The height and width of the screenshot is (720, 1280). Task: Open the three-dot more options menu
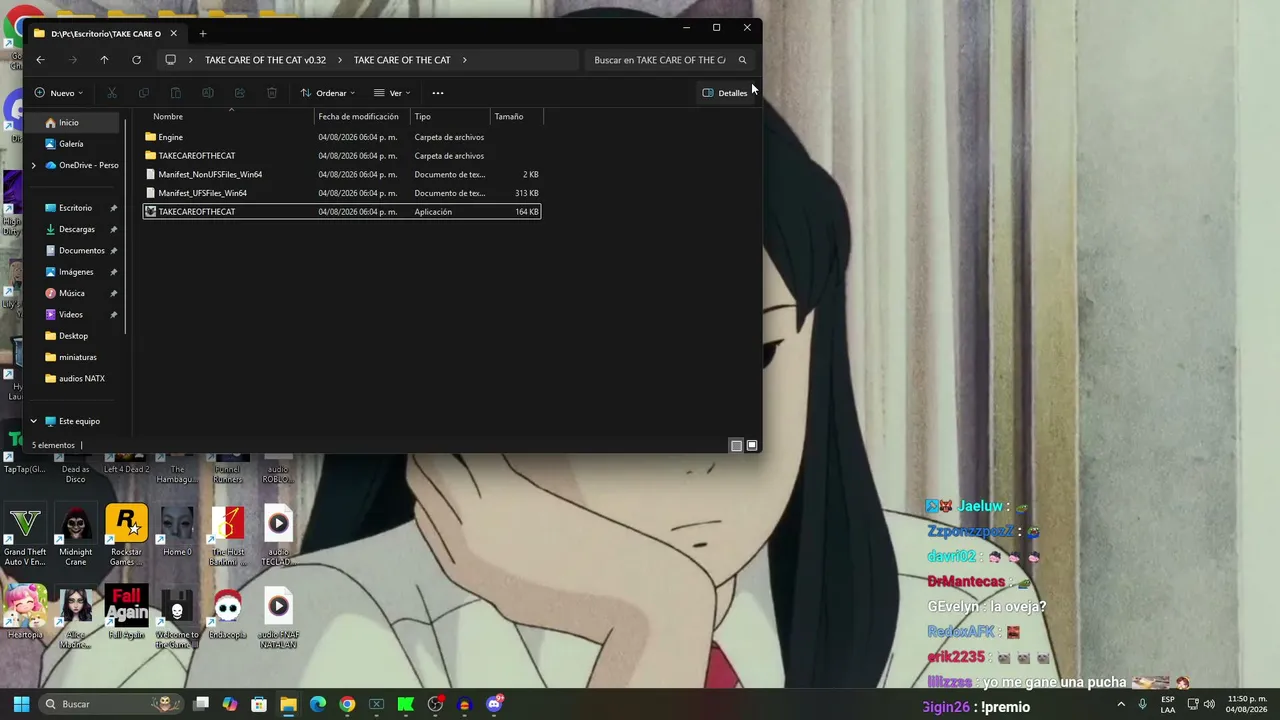tap(438, 93)
